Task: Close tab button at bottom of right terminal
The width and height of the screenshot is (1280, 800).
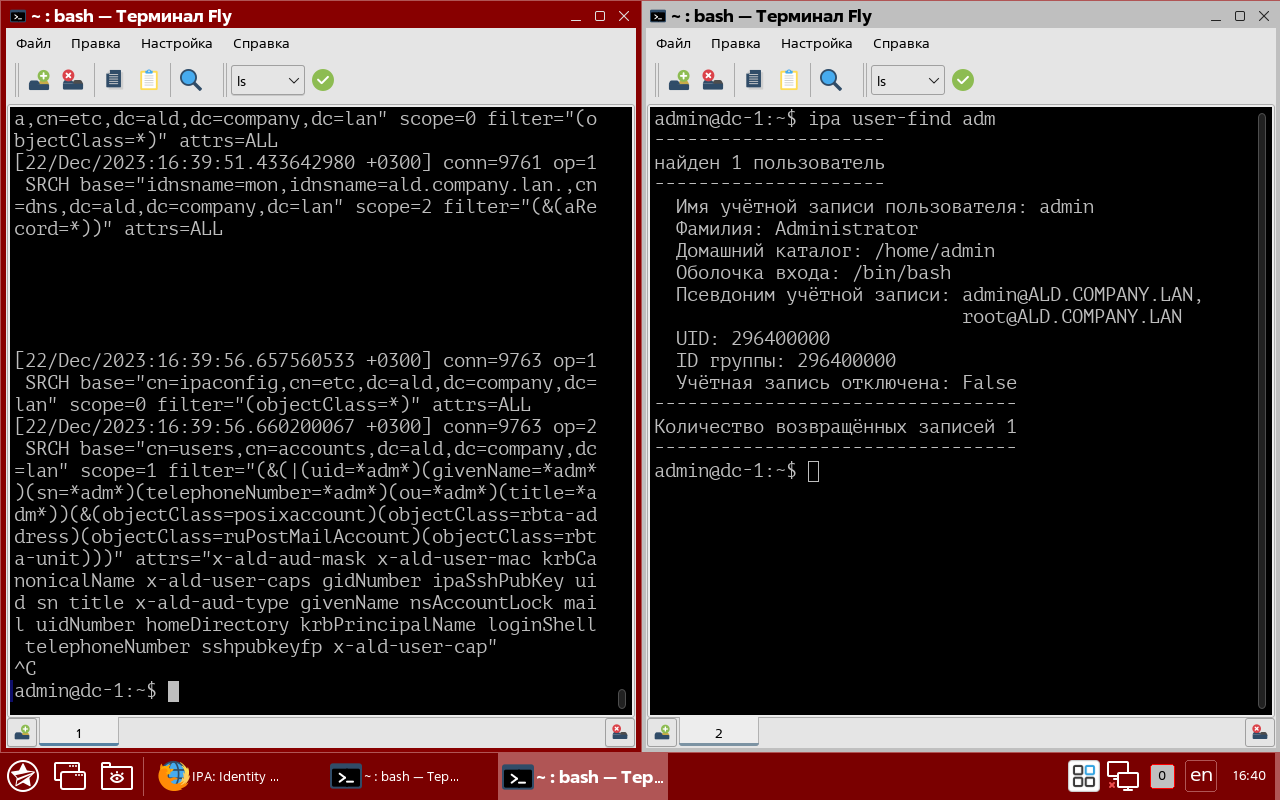Action: 1259,732
